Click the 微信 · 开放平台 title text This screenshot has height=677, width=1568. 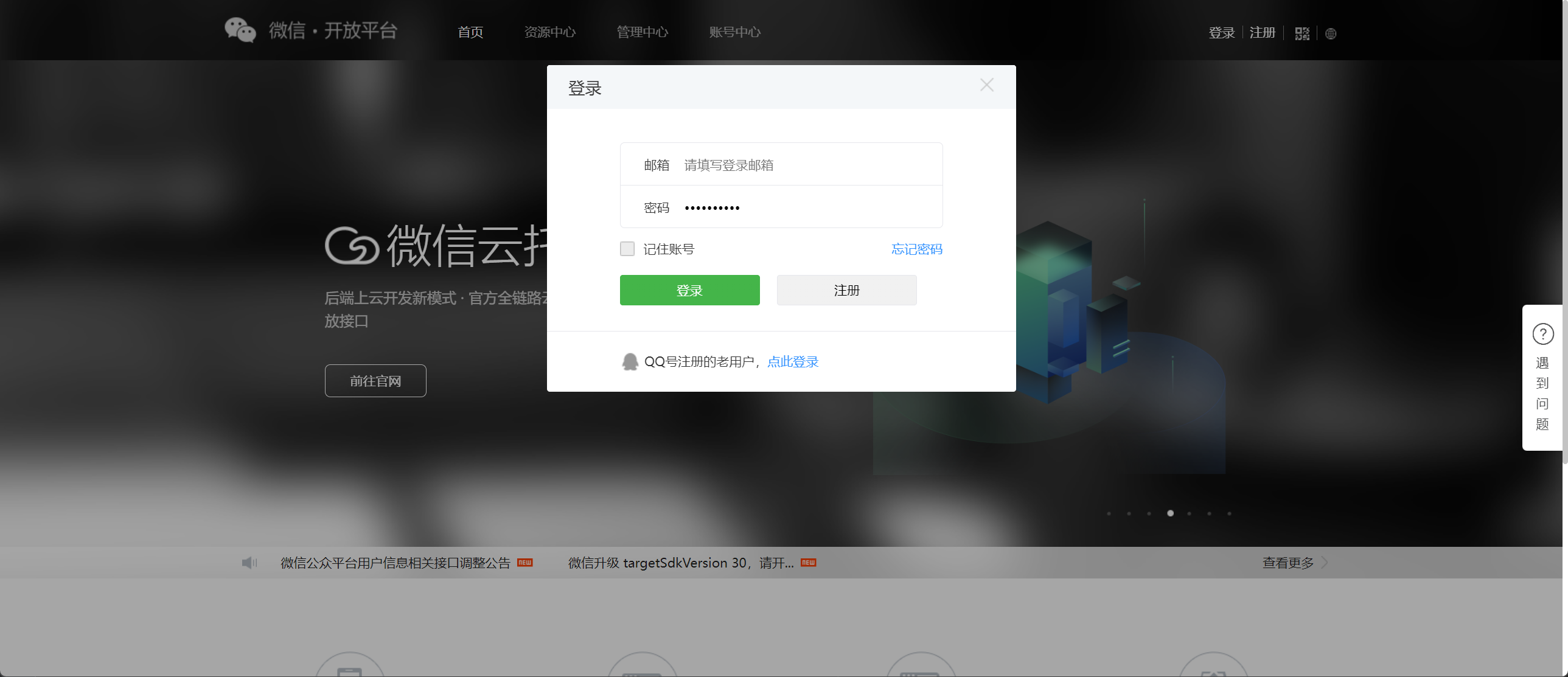point(333,30)
